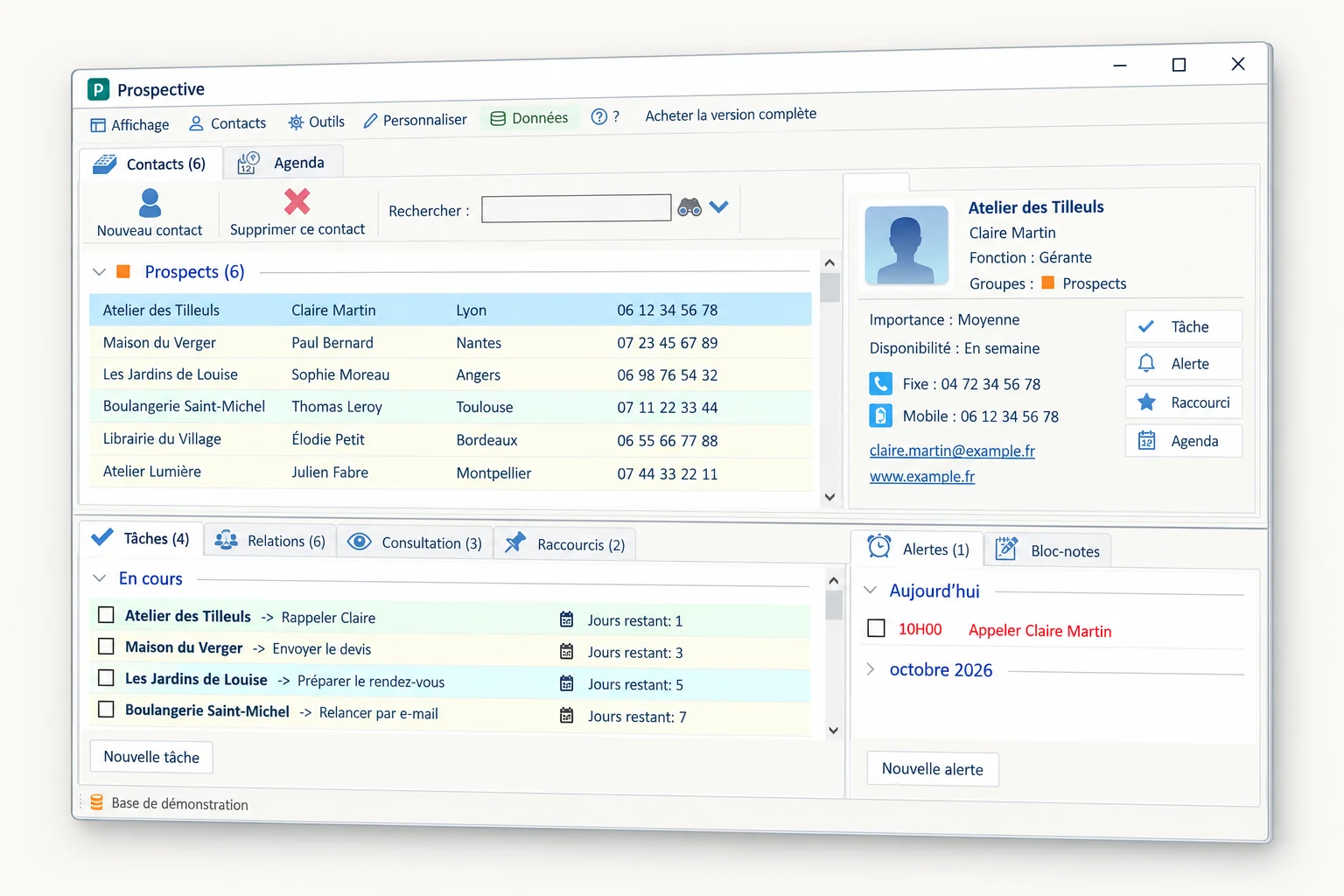The height and width of the screenshot is (896, 1344).
Task: Mark the 10H00 Appeler Claire Martin alert
Action: click(876, 628)
